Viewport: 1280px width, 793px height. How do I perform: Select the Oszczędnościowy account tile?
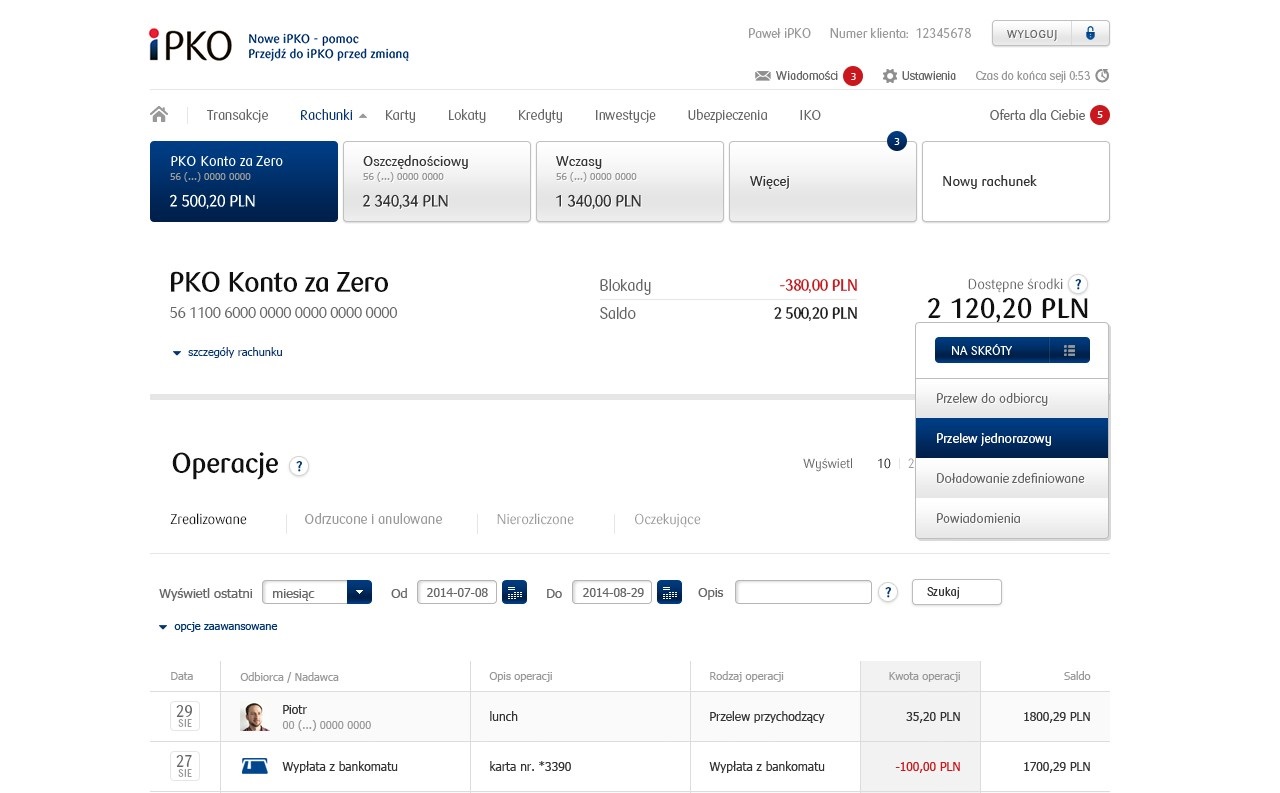(436, 181)
